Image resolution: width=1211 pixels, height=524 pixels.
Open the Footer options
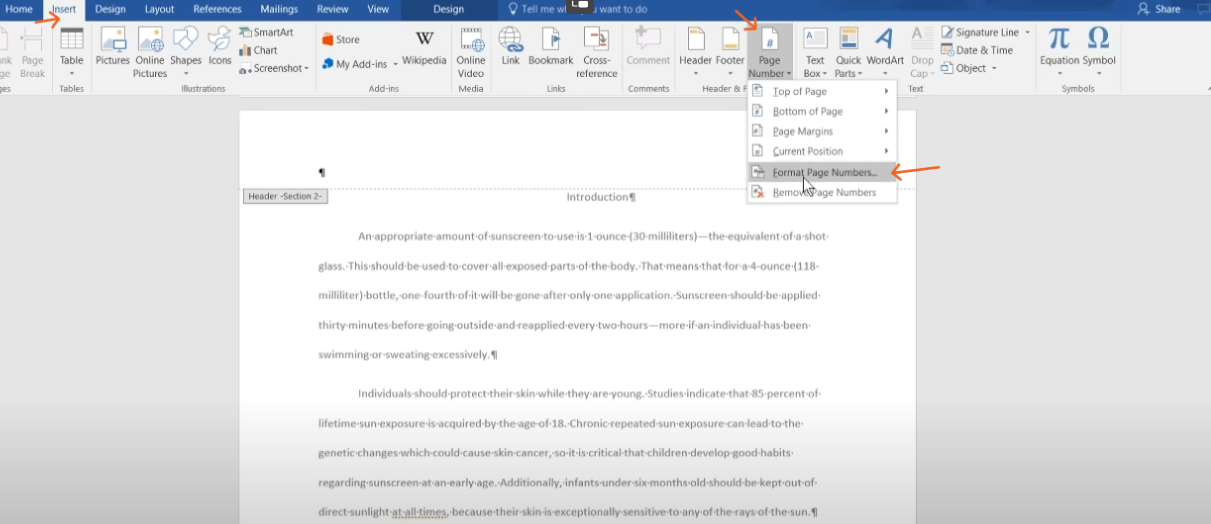pyautogui.click(x=731, y=52)
